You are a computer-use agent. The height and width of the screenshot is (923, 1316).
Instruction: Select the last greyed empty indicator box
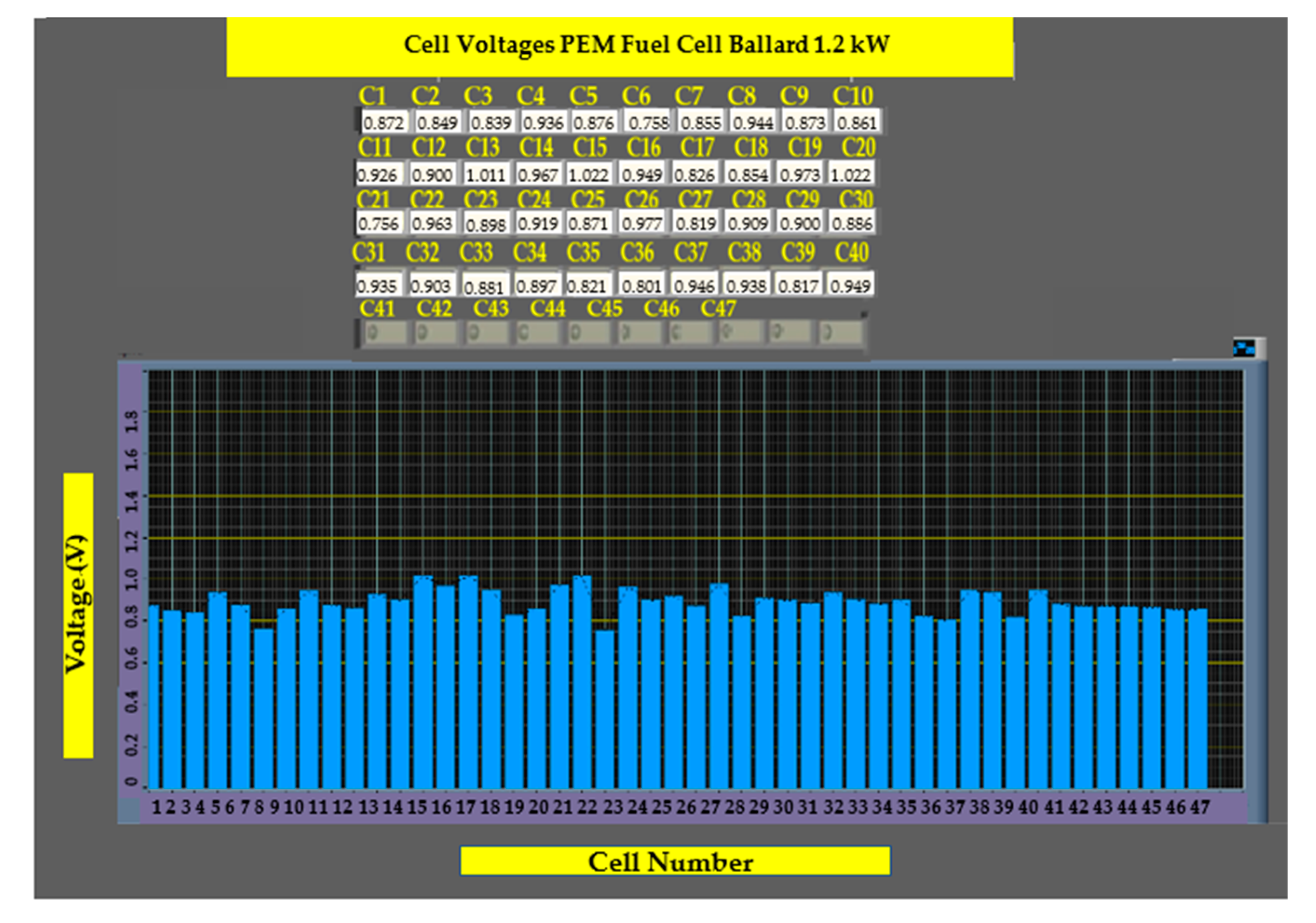pyautogui.click(x=840, y=333)
